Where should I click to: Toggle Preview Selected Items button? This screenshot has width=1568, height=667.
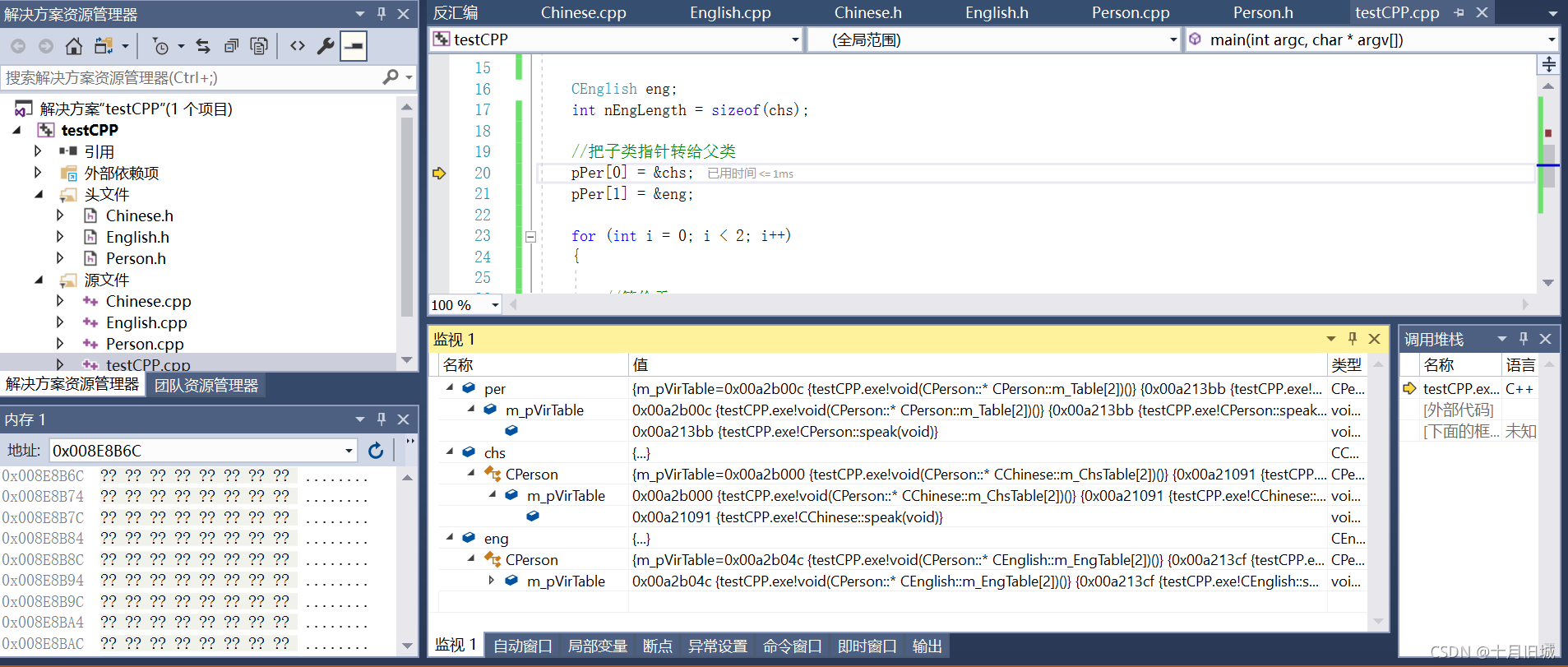tap(354, 46)
